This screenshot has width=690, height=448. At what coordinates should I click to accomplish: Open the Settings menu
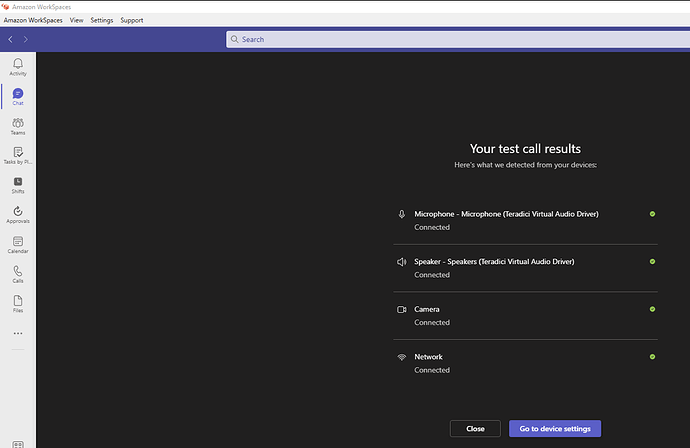pos(102,20)
